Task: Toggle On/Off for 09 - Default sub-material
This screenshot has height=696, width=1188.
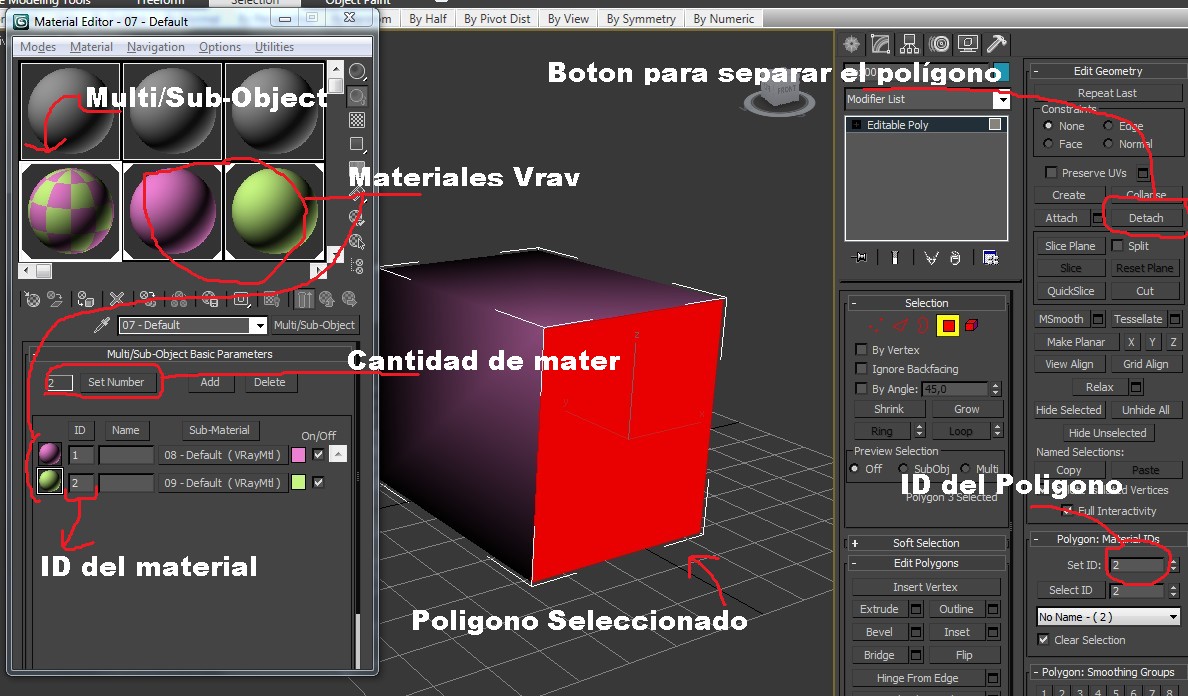Action: (318, 482)
